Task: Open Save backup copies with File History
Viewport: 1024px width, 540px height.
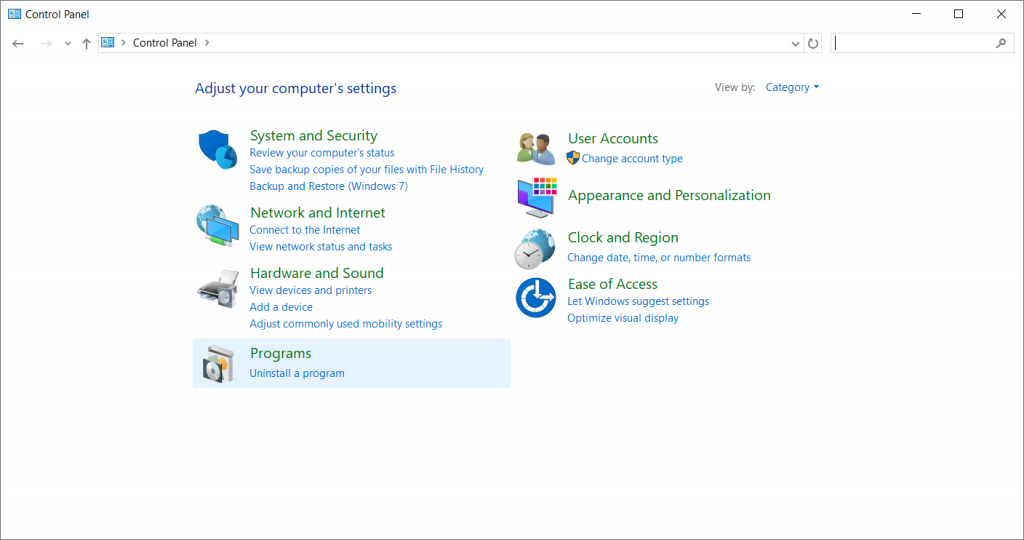Action: [366, 169]
